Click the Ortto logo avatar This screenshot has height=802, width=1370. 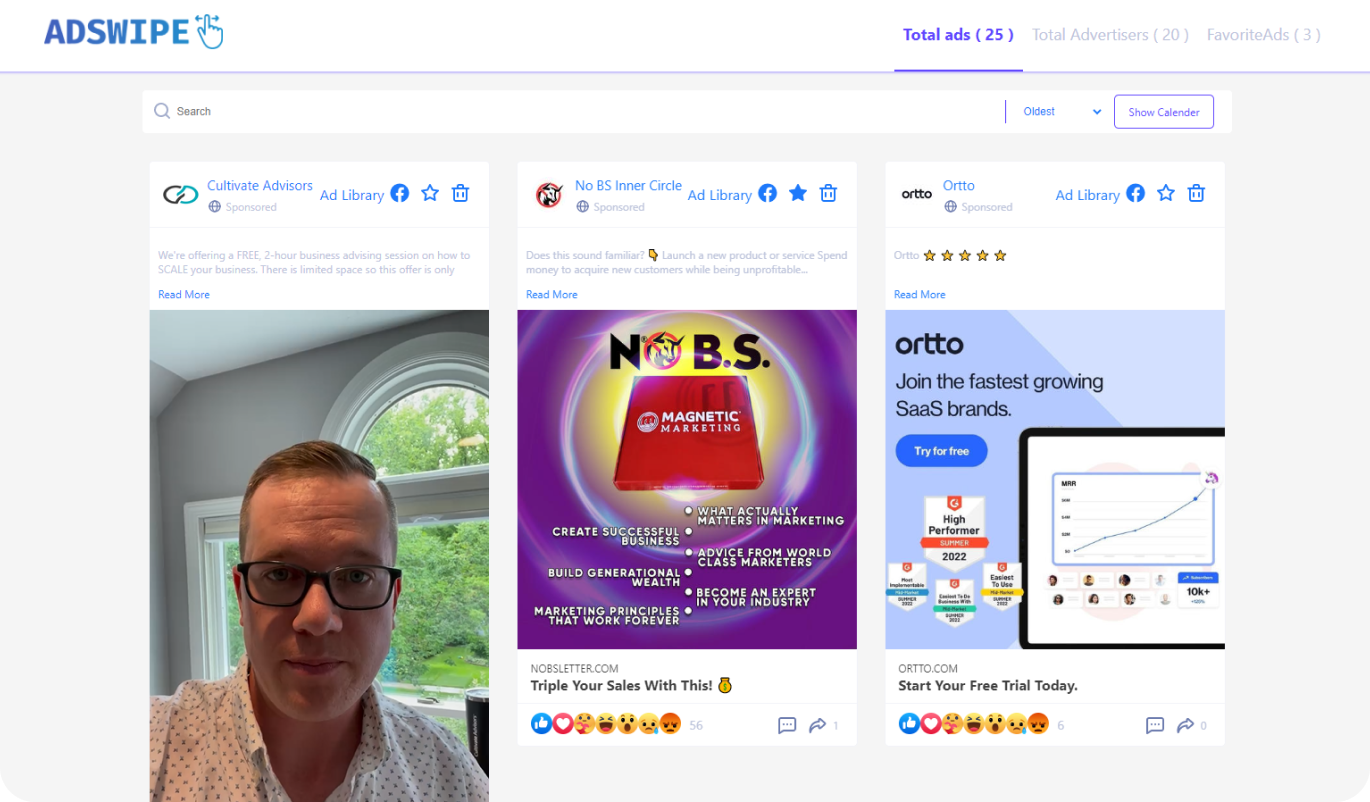(917, 195)
